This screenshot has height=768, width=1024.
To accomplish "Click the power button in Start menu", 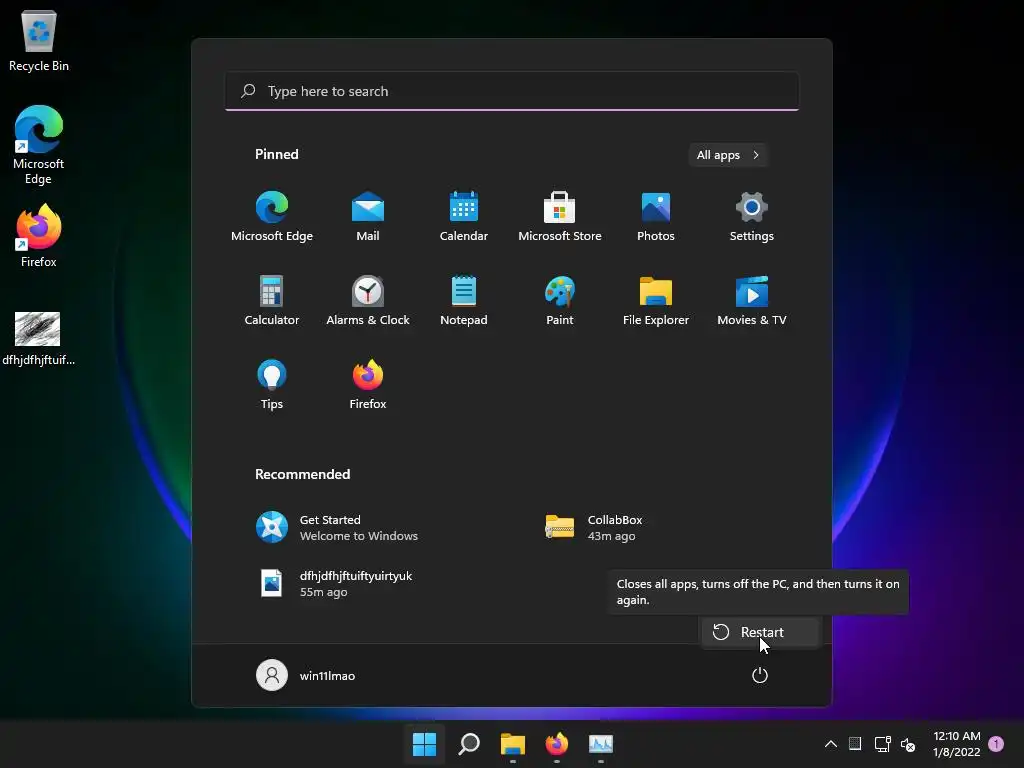I will coord(760,675).
